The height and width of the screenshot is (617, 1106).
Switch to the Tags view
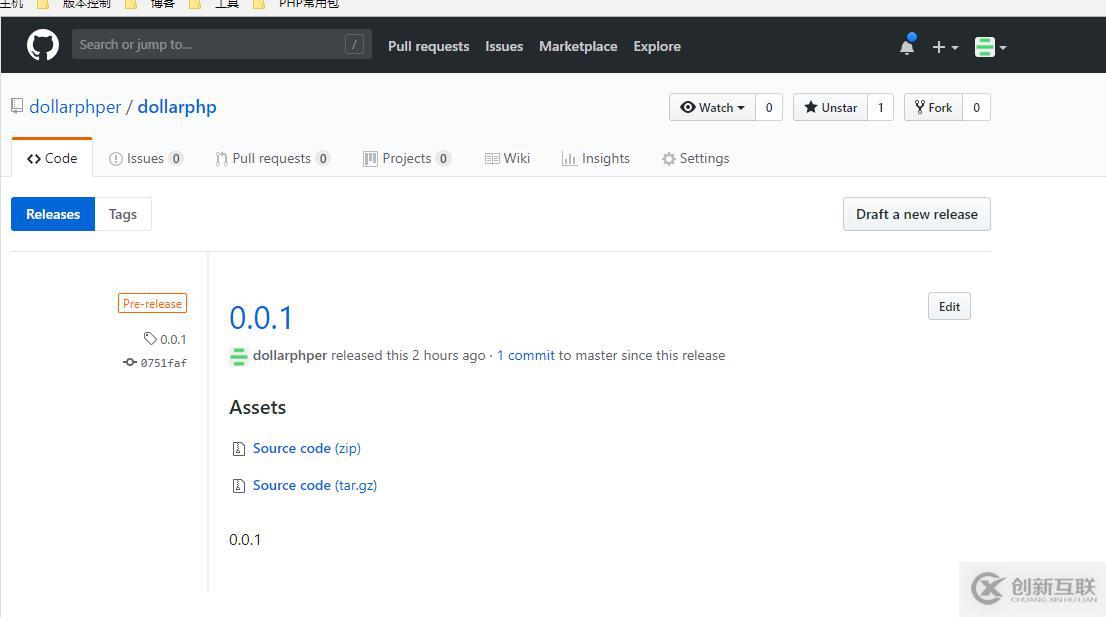point(123,214)
